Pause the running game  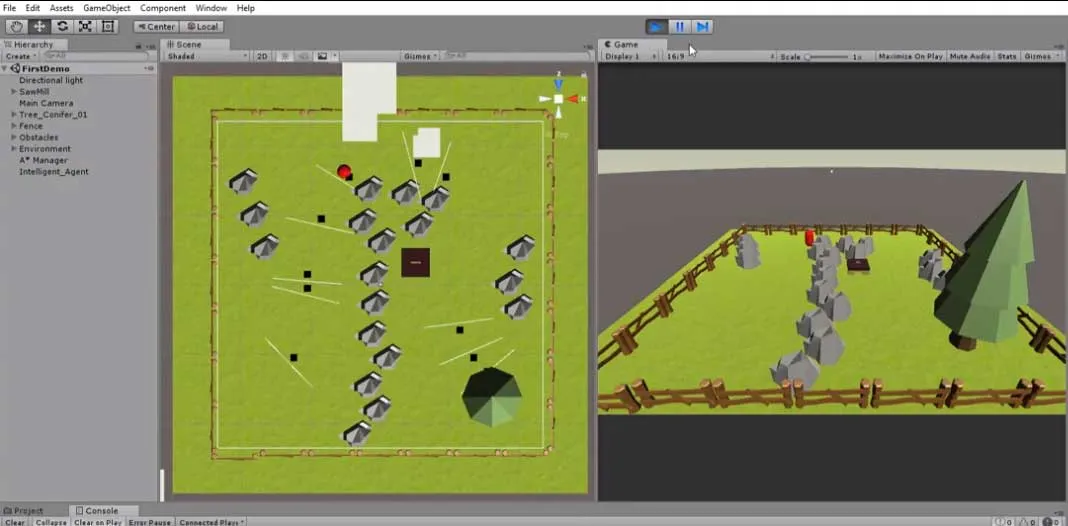[x=680, y=27]
